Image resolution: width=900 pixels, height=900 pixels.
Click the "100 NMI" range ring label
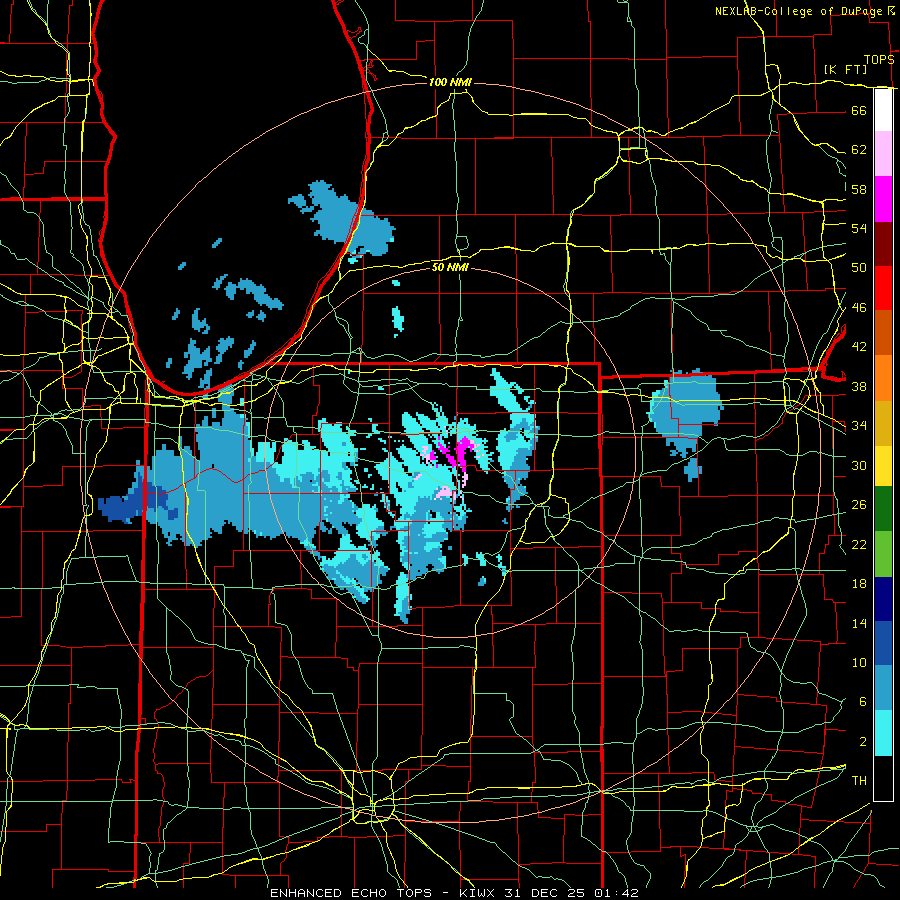(450, 82)
